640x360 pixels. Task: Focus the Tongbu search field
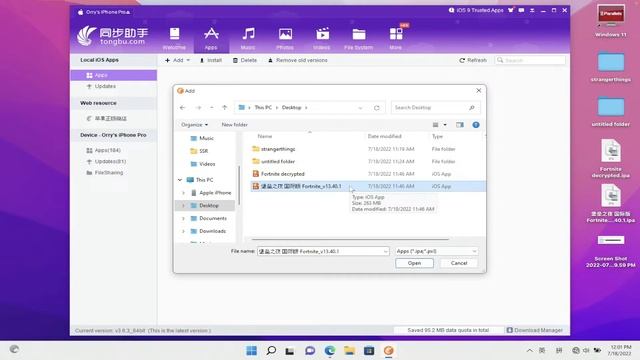tap(530, 60)
